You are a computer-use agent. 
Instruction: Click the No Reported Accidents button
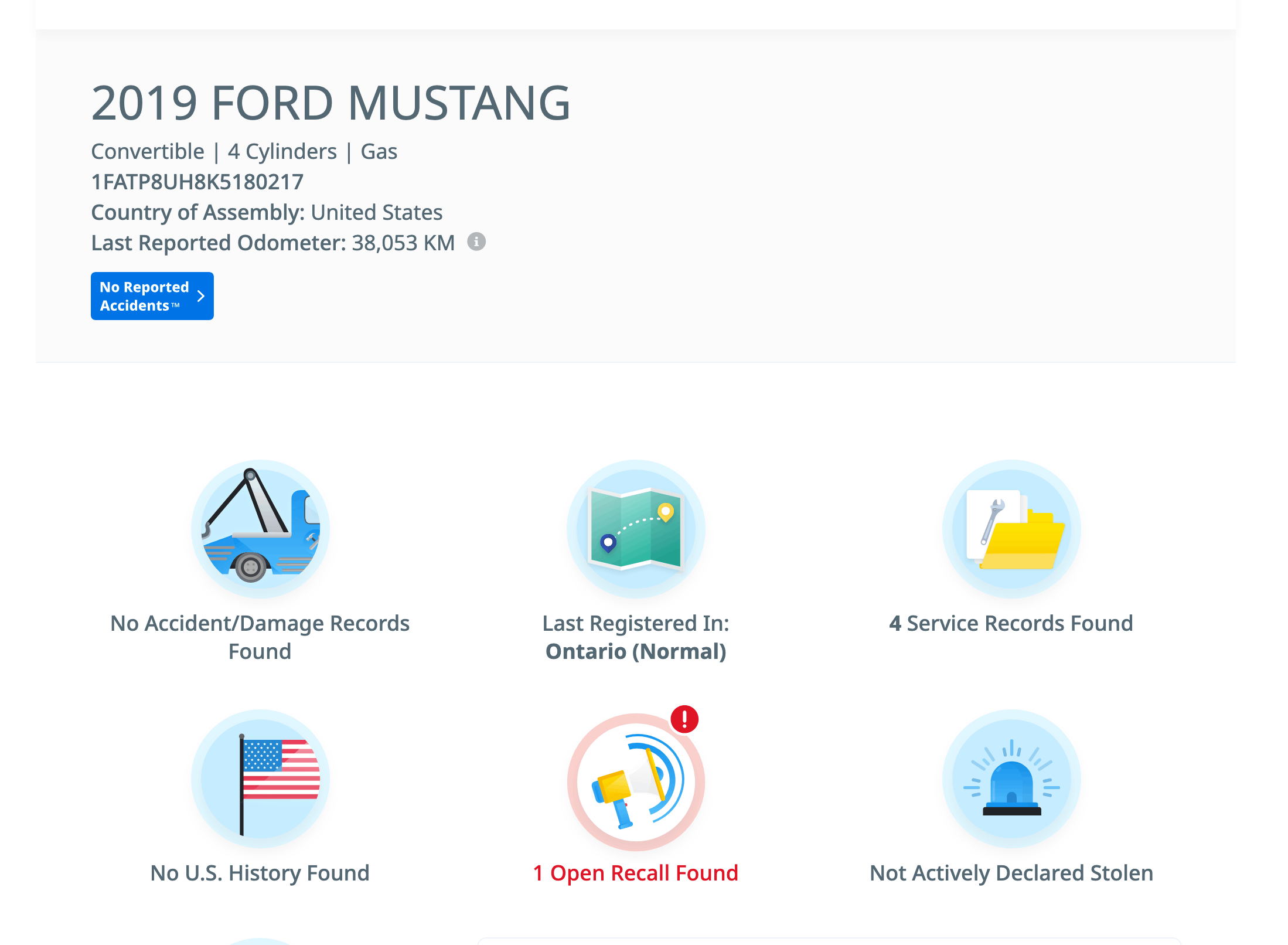pos(152,296)
